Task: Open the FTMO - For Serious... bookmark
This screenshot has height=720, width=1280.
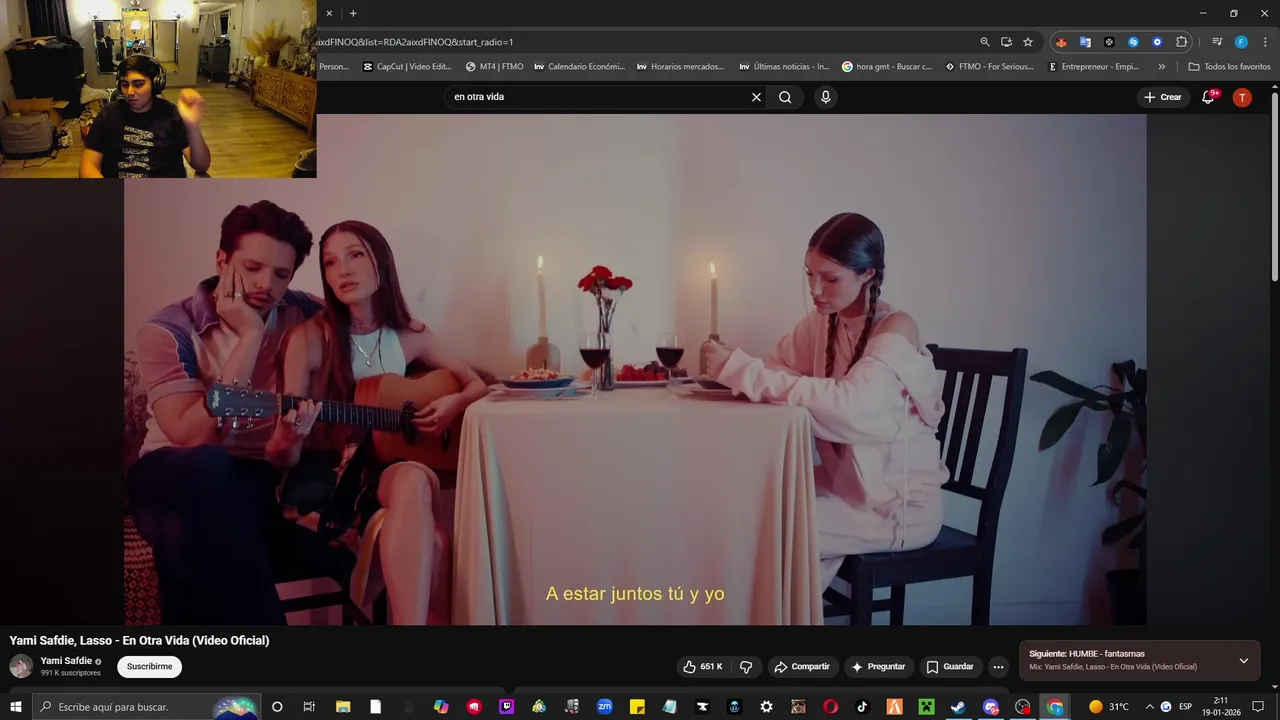Action: pos(989,67)
